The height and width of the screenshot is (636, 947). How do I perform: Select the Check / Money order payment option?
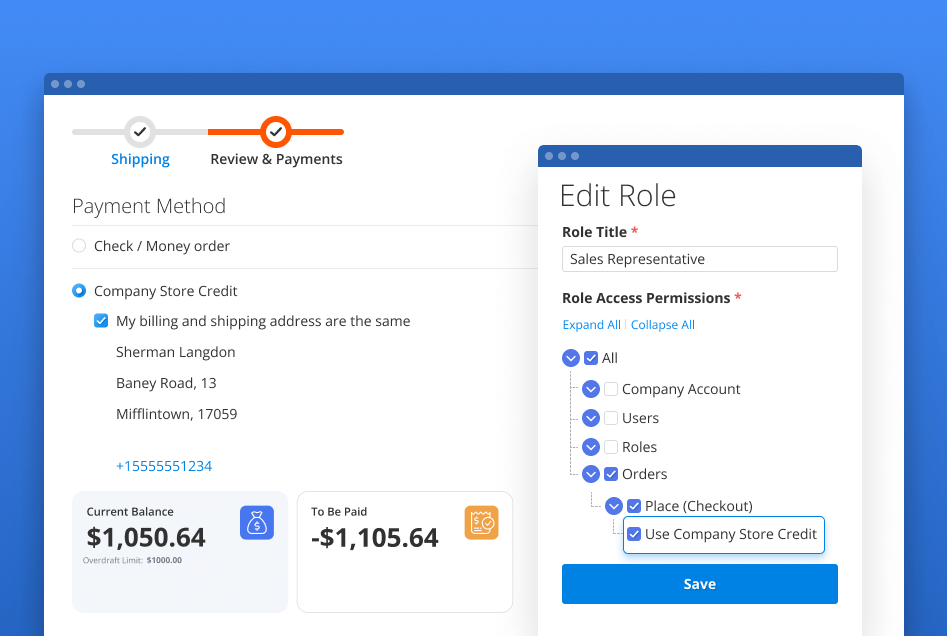(x=79, y=245)
